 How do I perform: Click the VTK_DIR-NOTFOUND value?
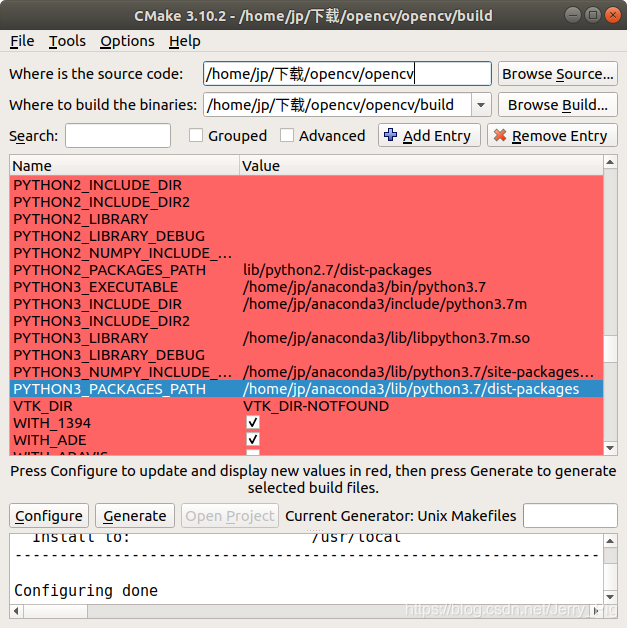click(x=316, y=407)
